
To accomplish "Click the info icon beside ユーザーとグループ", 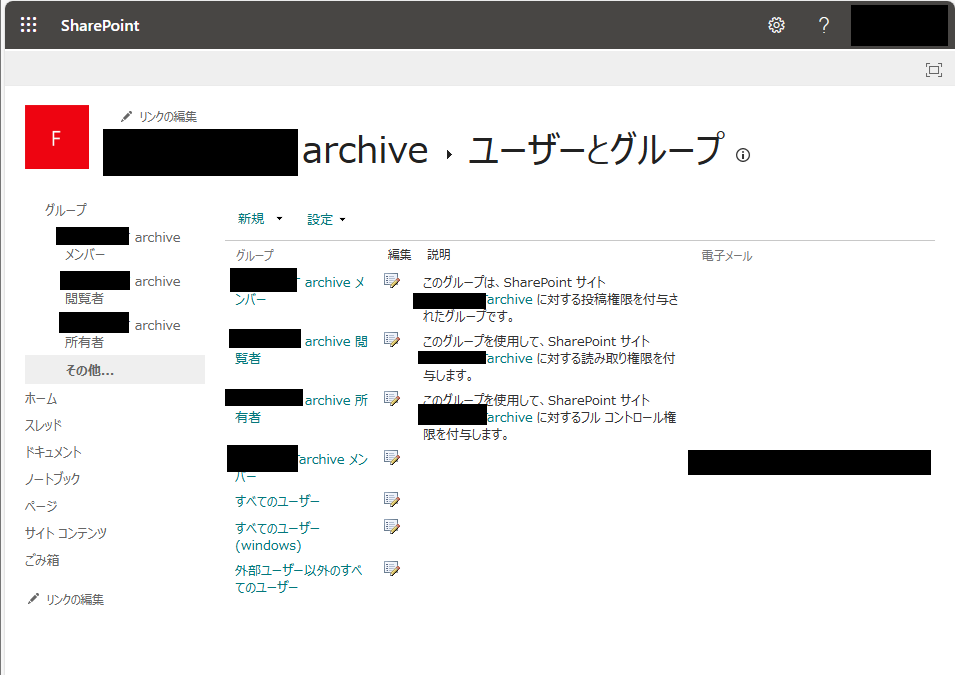I will (742, 155).
